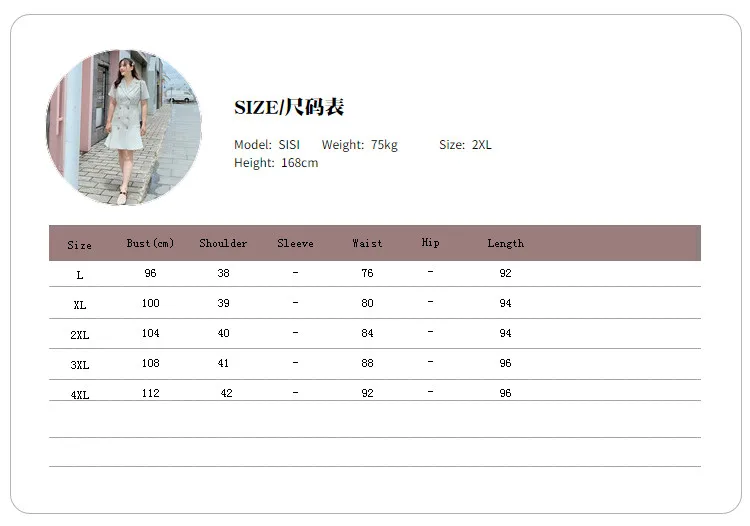The height and width of the screenshot is (526, 750).
Task: Click shoulder value 41 in 3XL row
Action: tap(223, 363)
